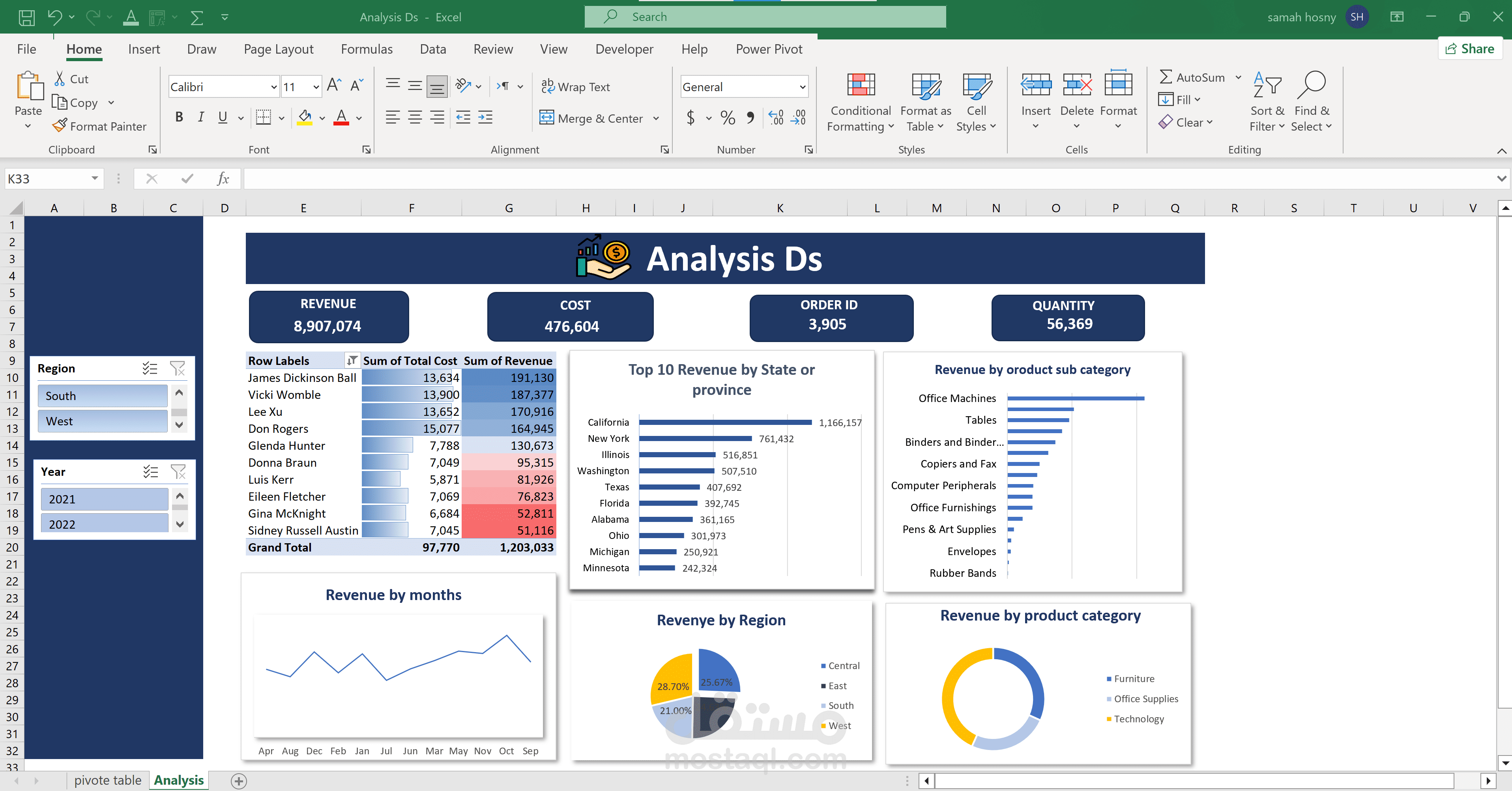Open the AutoSum dropdown arrow
Screen dimensions: 1512x791
[1239, 77]
